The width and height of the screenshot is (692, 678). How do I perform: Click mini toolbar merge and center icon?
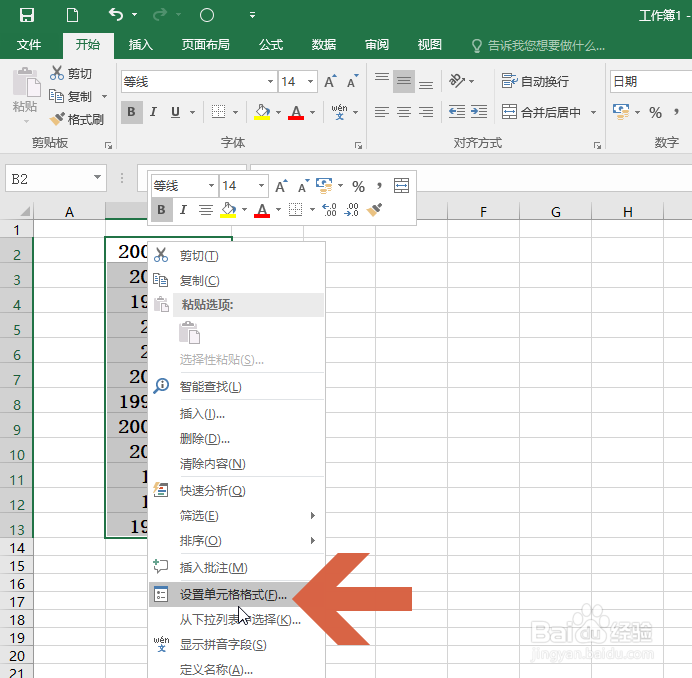pos(401,185)
